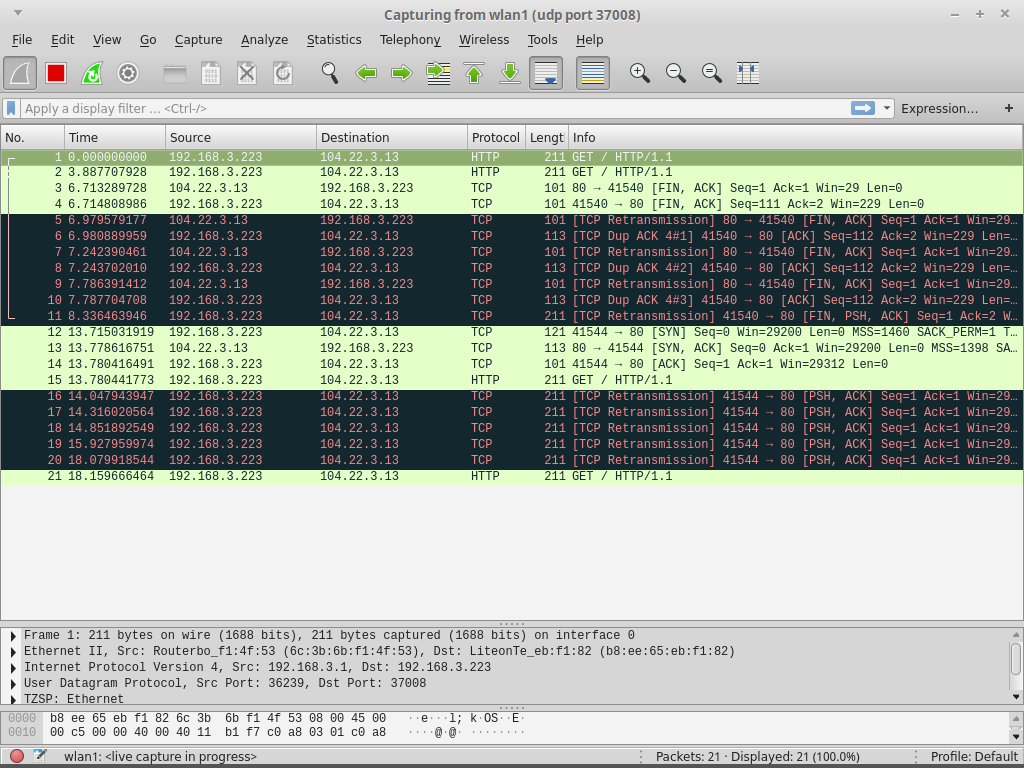Viewport: 1024px width, 768px height.
Task: Open the Tools menu
Action: (543, 40)
